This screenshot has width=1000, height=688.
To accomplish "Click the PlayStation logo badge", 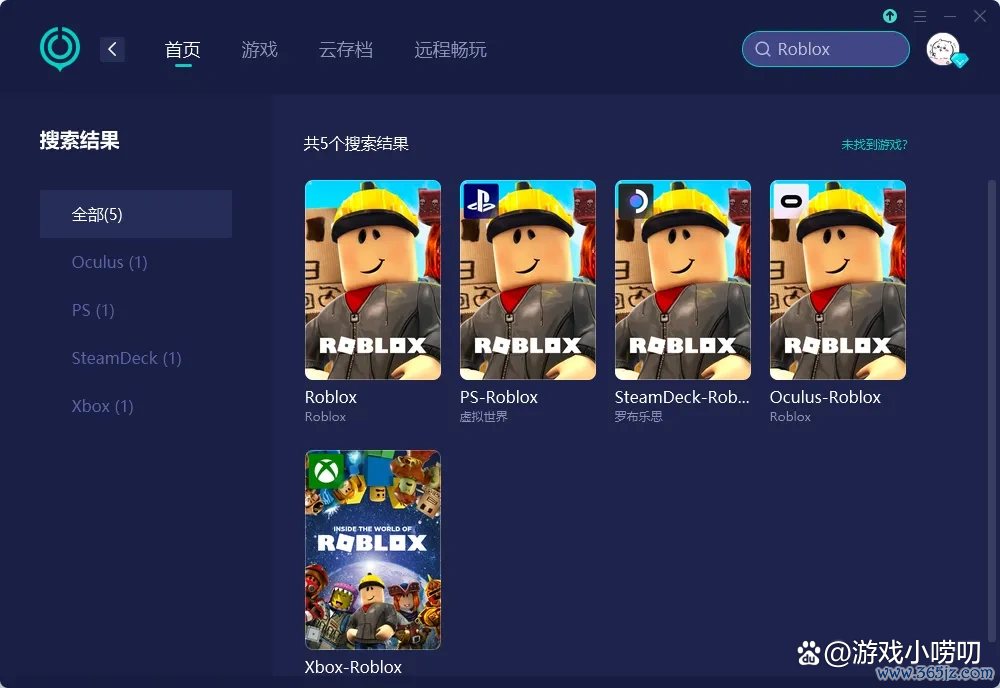I will coord(480,200).
